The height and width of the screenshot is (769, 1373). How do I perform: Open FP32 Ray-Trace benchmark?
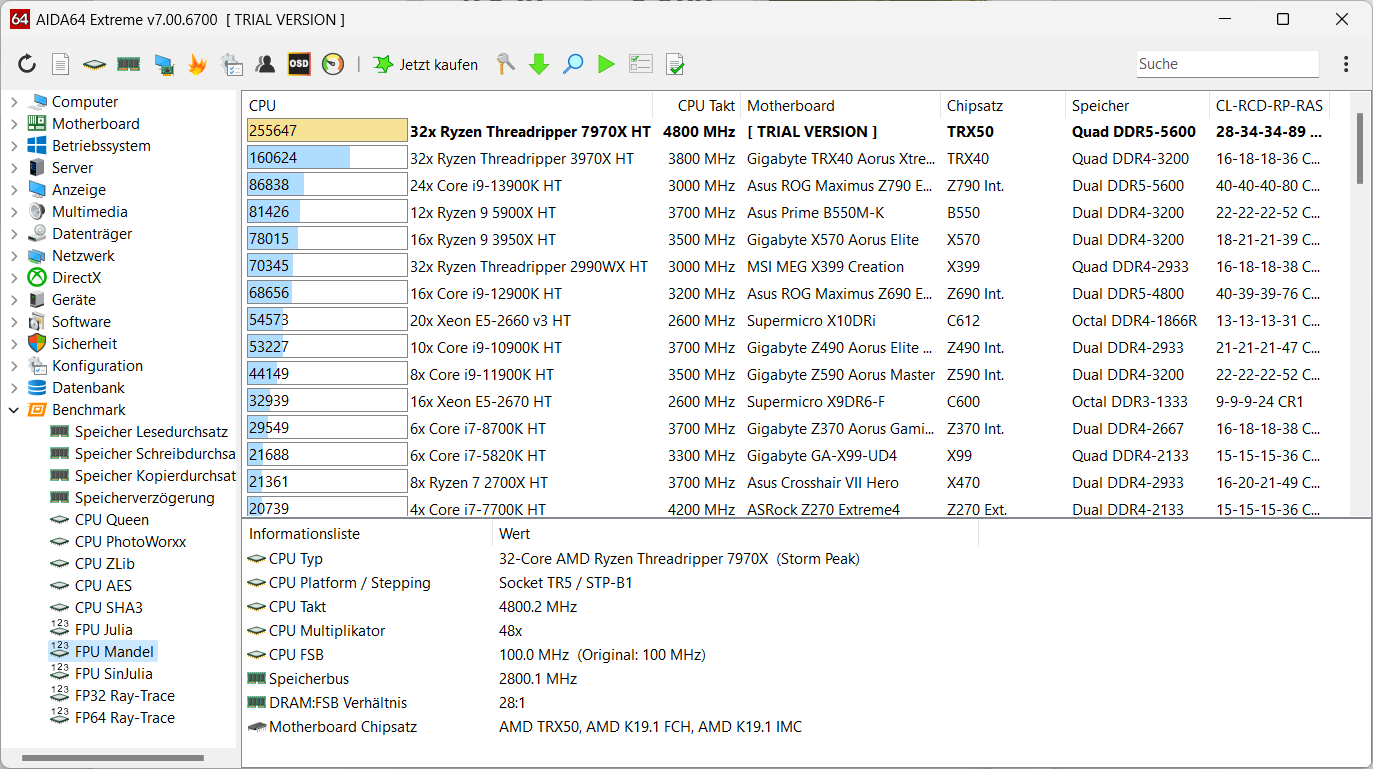point(124,696)
